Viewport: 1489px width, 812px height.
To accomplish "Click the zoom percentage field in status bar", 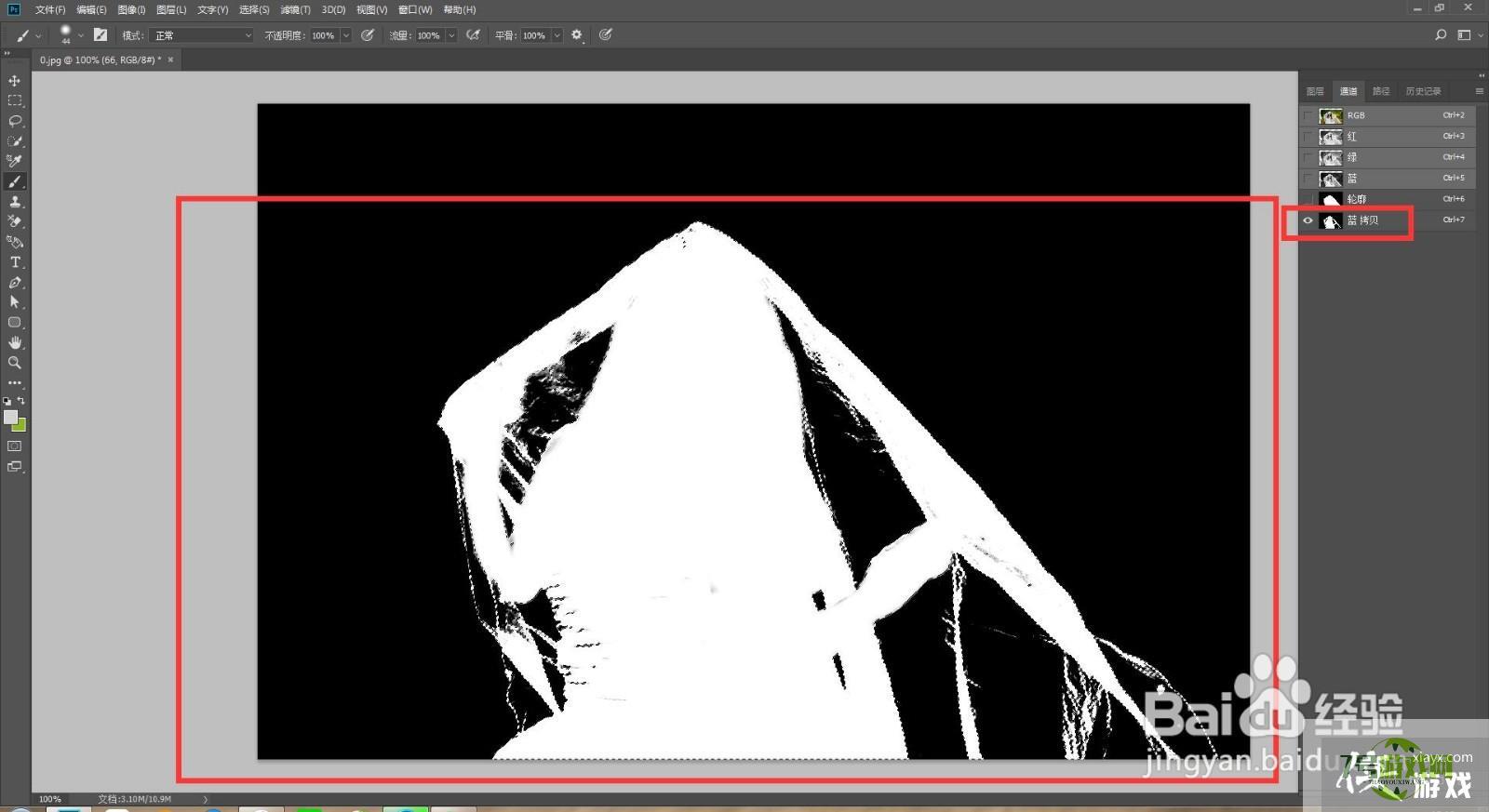I will pyautogui.click(x=50, y=799).
